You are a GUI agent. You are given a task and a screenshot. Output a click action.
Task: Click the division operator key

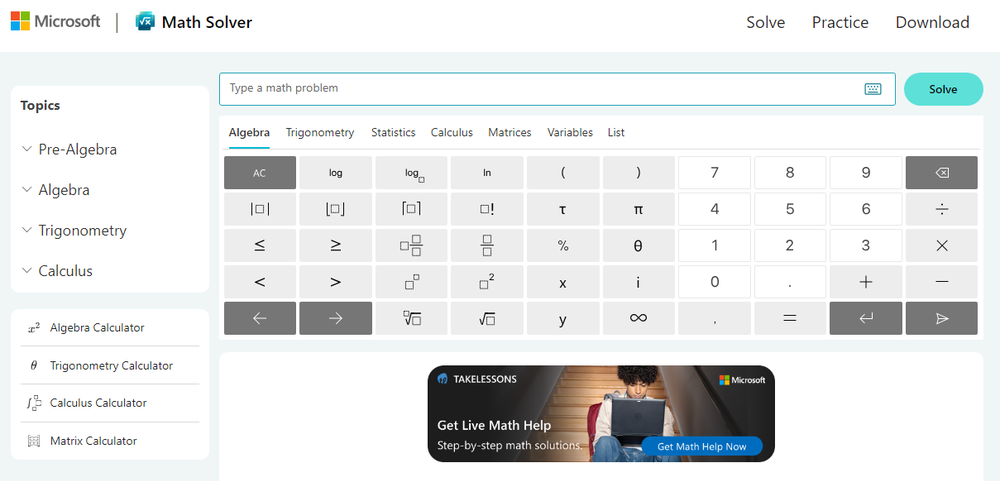[941, 209]
